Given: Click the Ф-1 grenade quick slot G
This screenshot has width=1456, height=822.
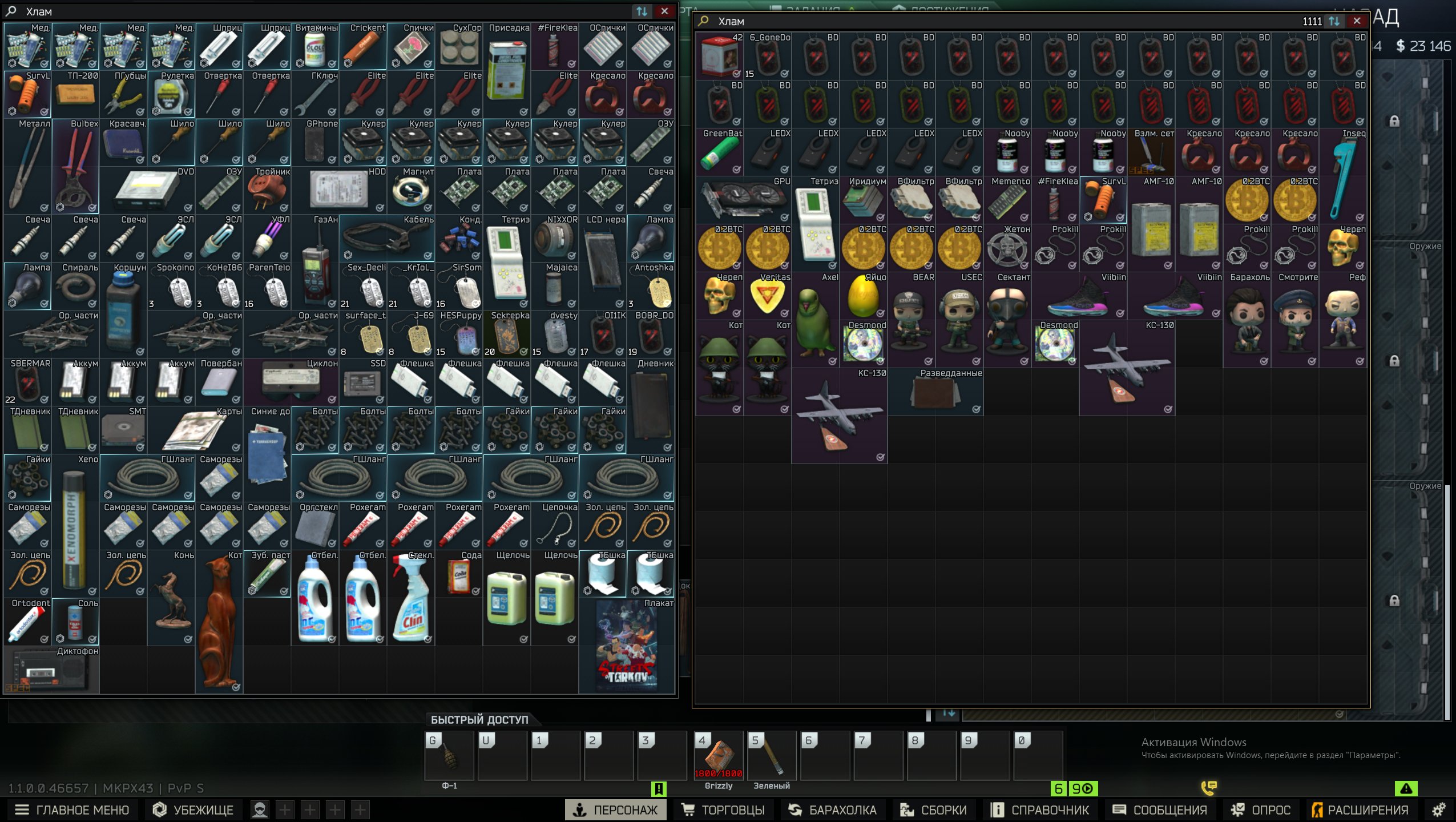Looking at the screenshot, I should coord(449,755).
